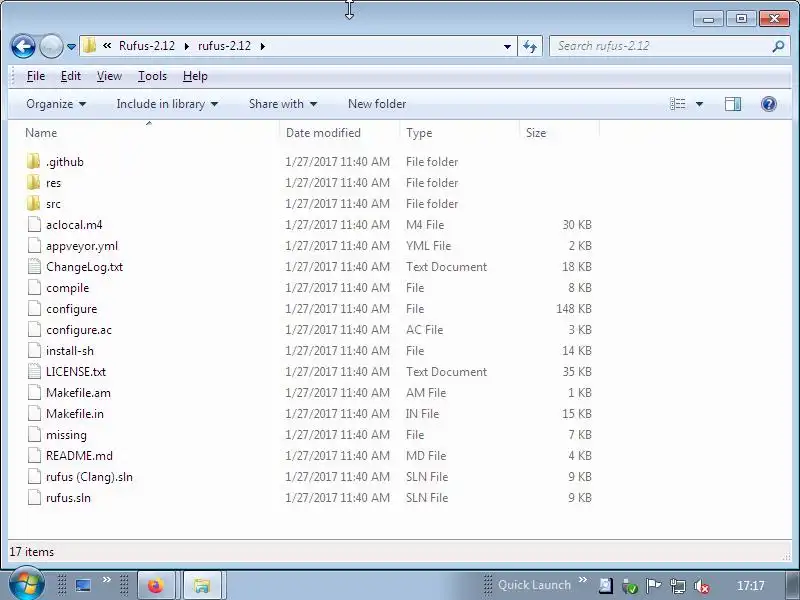Image resolution: width=800 pixels, height=600 pixels.
Task: Sort by Date modified column header
Action: coord(339,133)
